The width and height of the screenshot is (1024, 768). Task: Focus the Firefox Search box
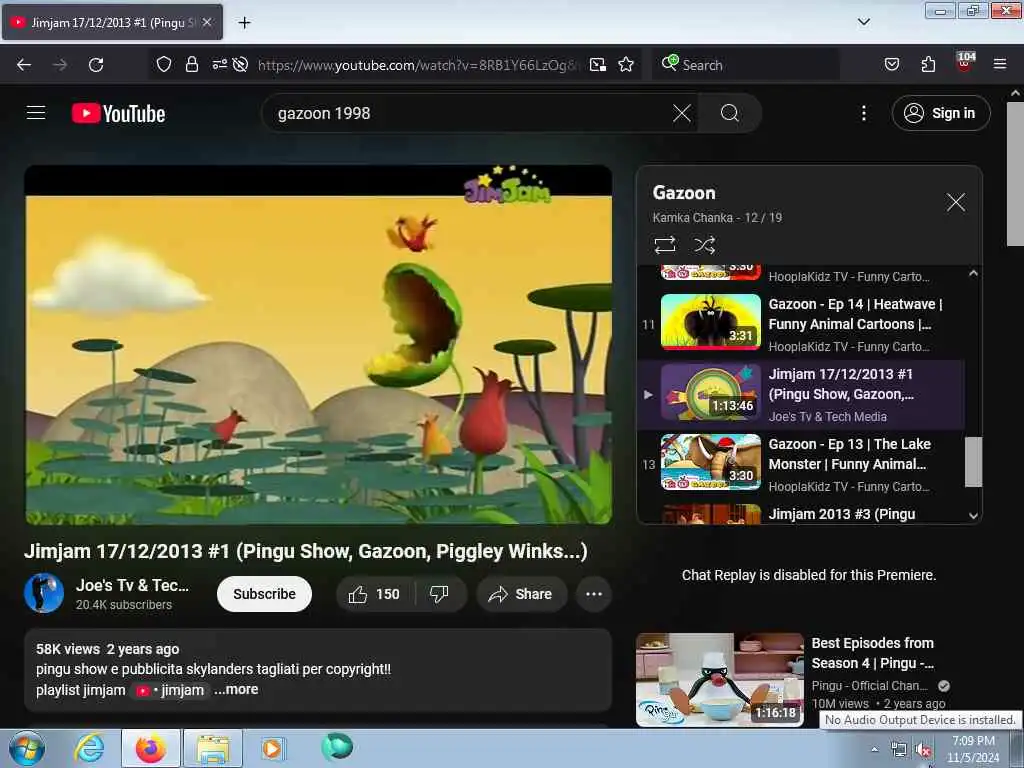pyautogui.click(x=746, y=65)
